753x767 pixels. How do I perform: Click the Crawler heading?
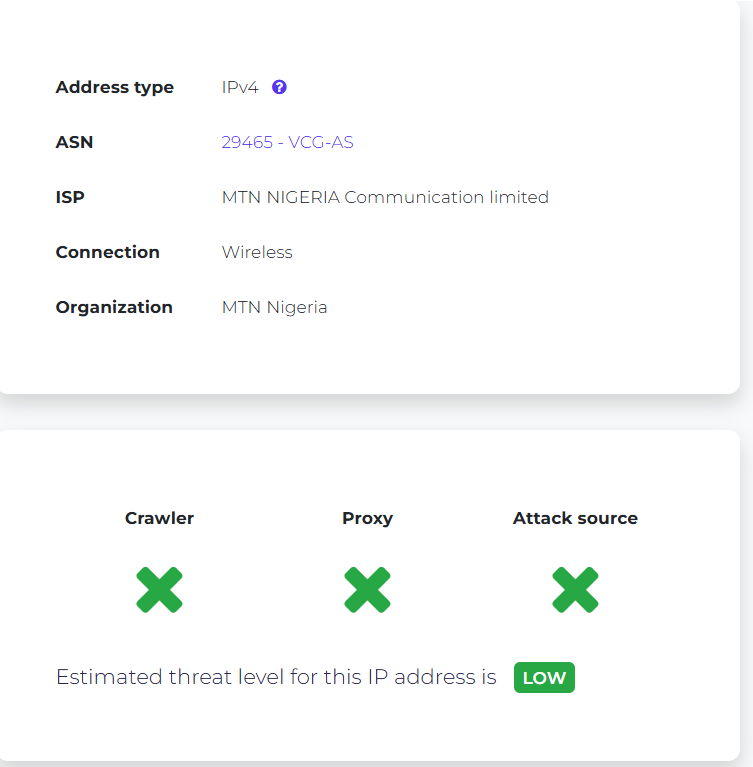(160, 518)
